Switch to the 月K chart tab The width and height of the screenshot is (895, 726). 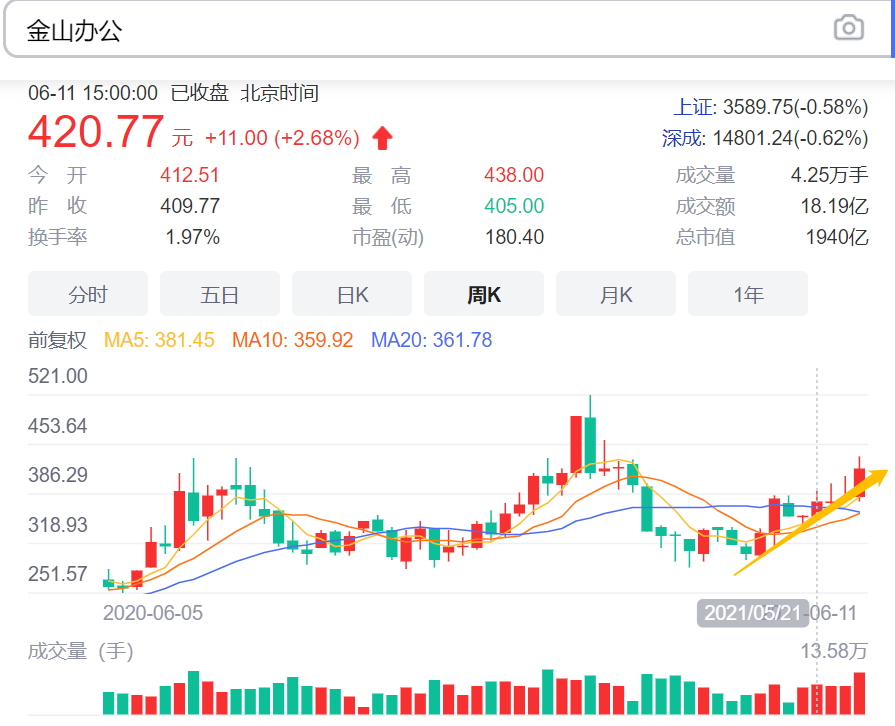point(615,293)
